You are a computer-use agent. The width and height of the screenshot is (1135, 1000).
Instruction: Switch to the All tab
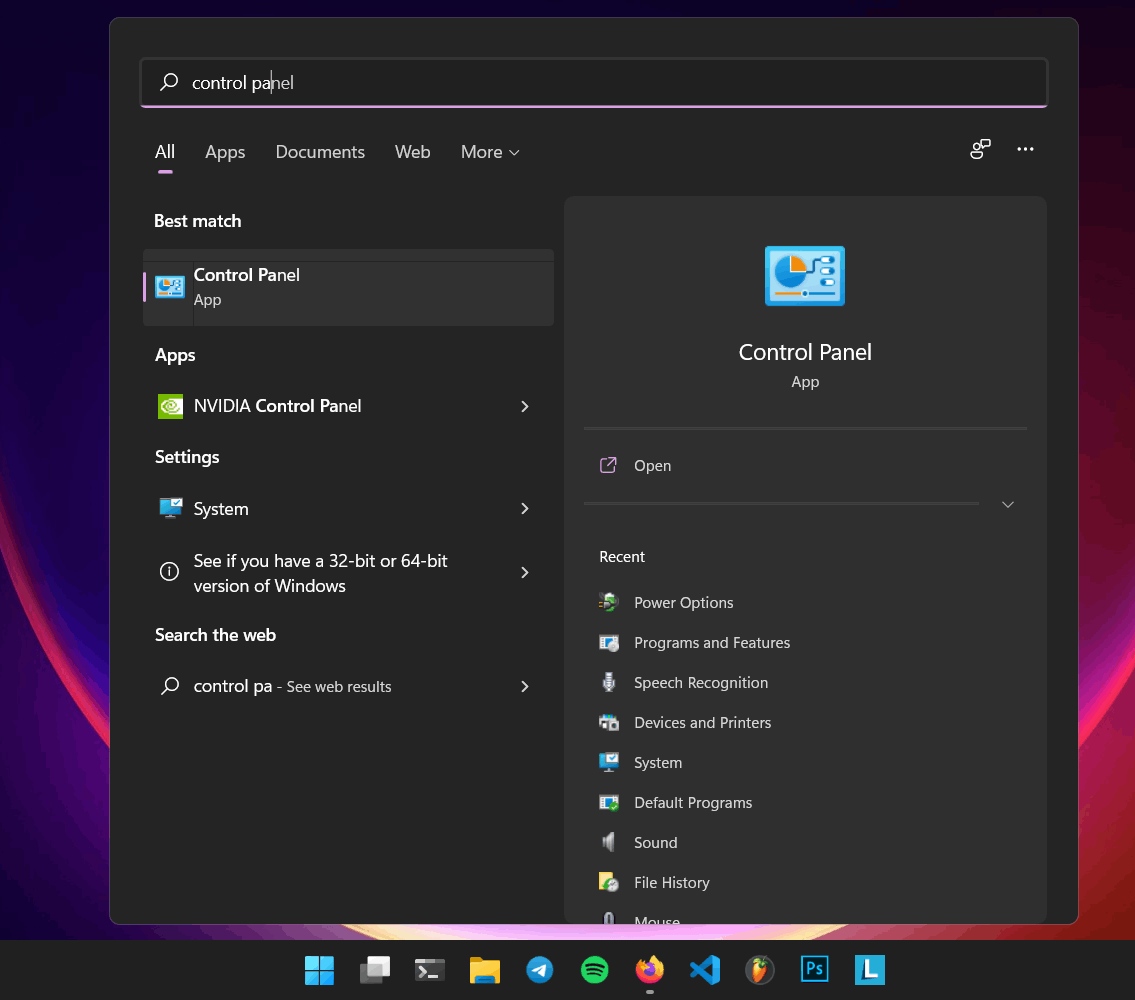164,152
